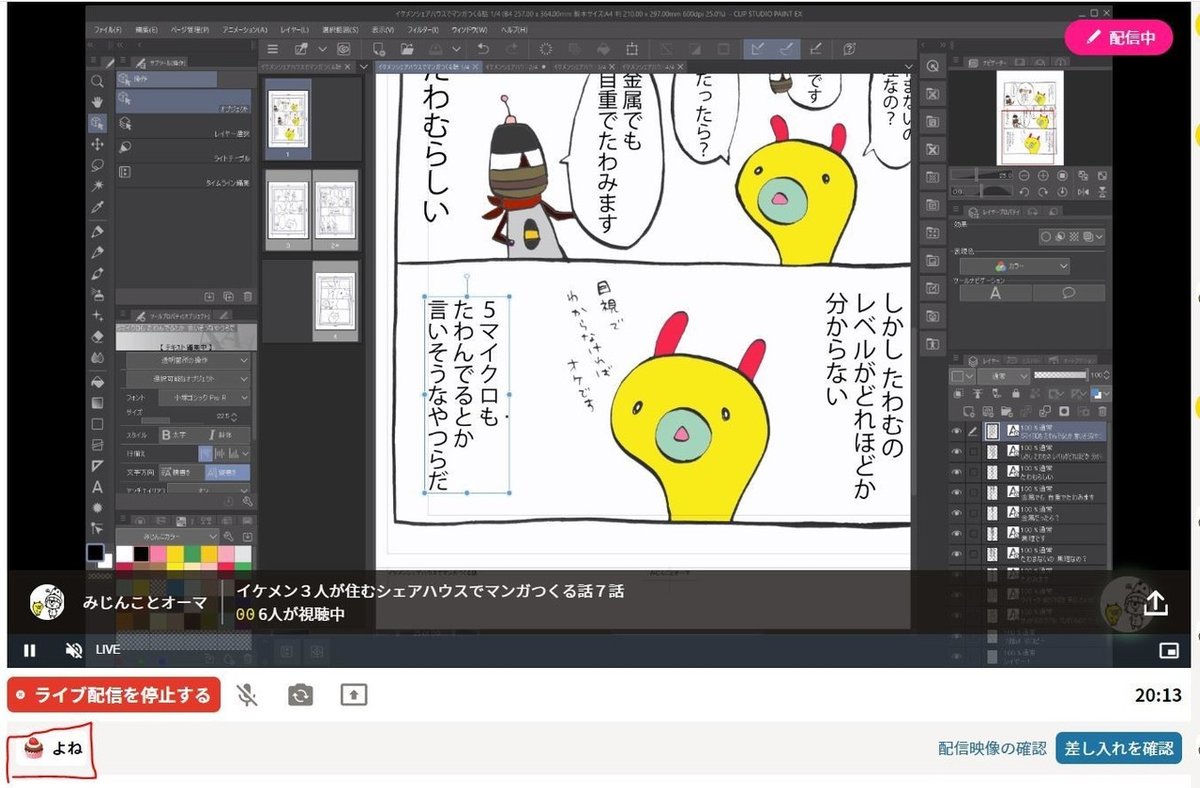Click Redo arrow in command bar

(x=511, y=48)
